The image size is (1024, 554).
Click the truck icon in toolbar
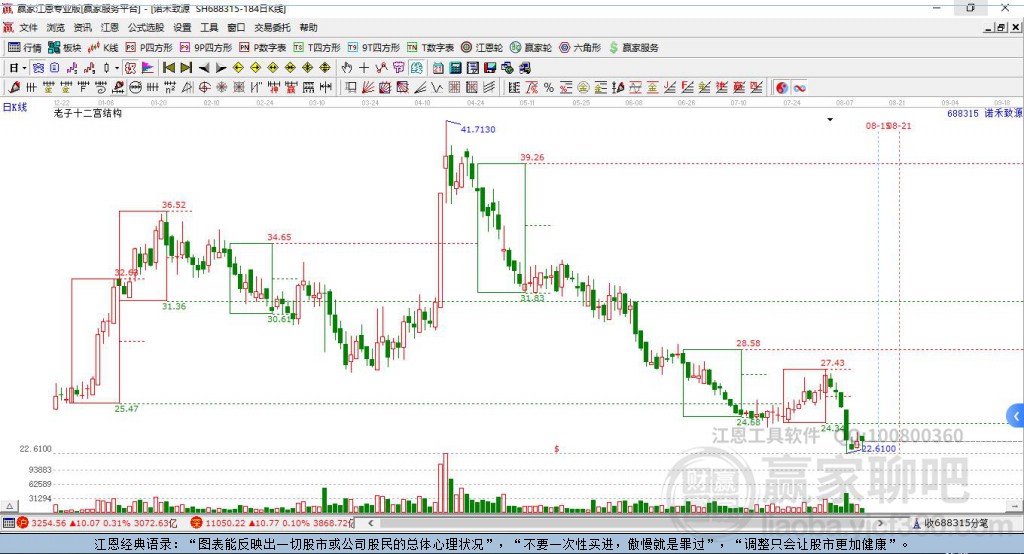point(524,68)
